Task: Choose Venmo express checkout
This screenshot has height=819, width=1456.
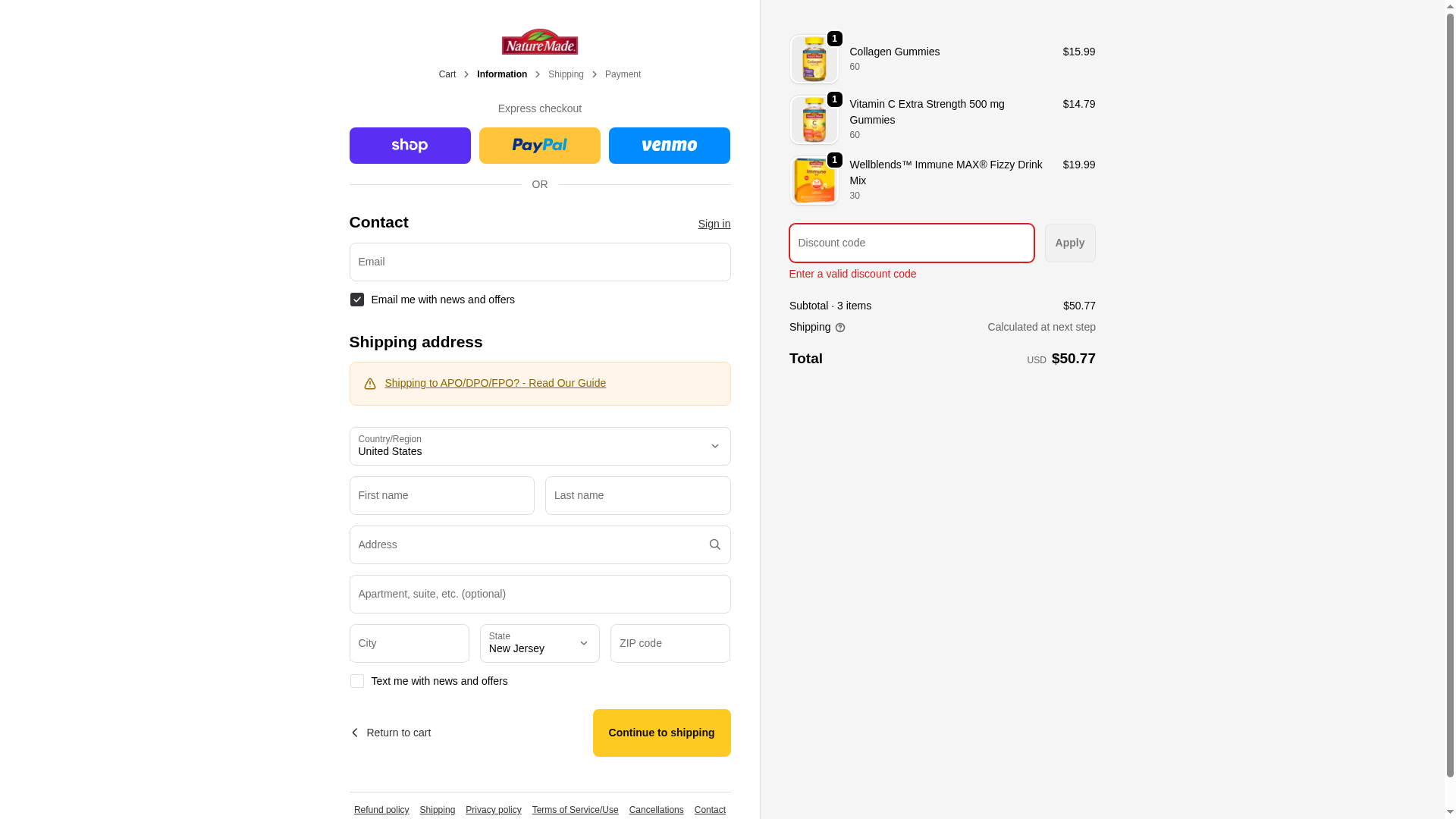Action: (669, 146)
